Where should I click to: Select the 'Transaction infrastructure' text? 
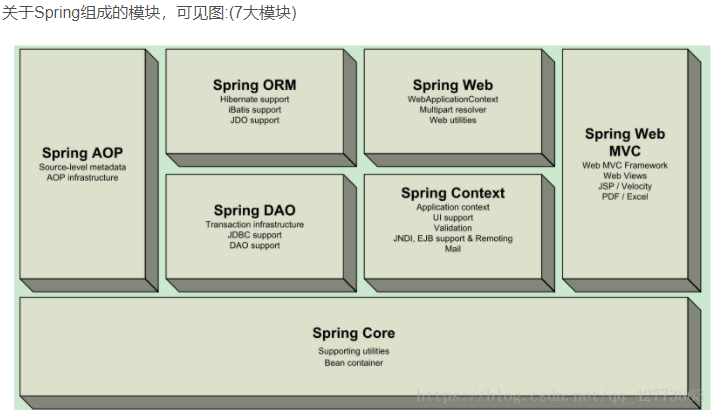[x=254, y=224]
